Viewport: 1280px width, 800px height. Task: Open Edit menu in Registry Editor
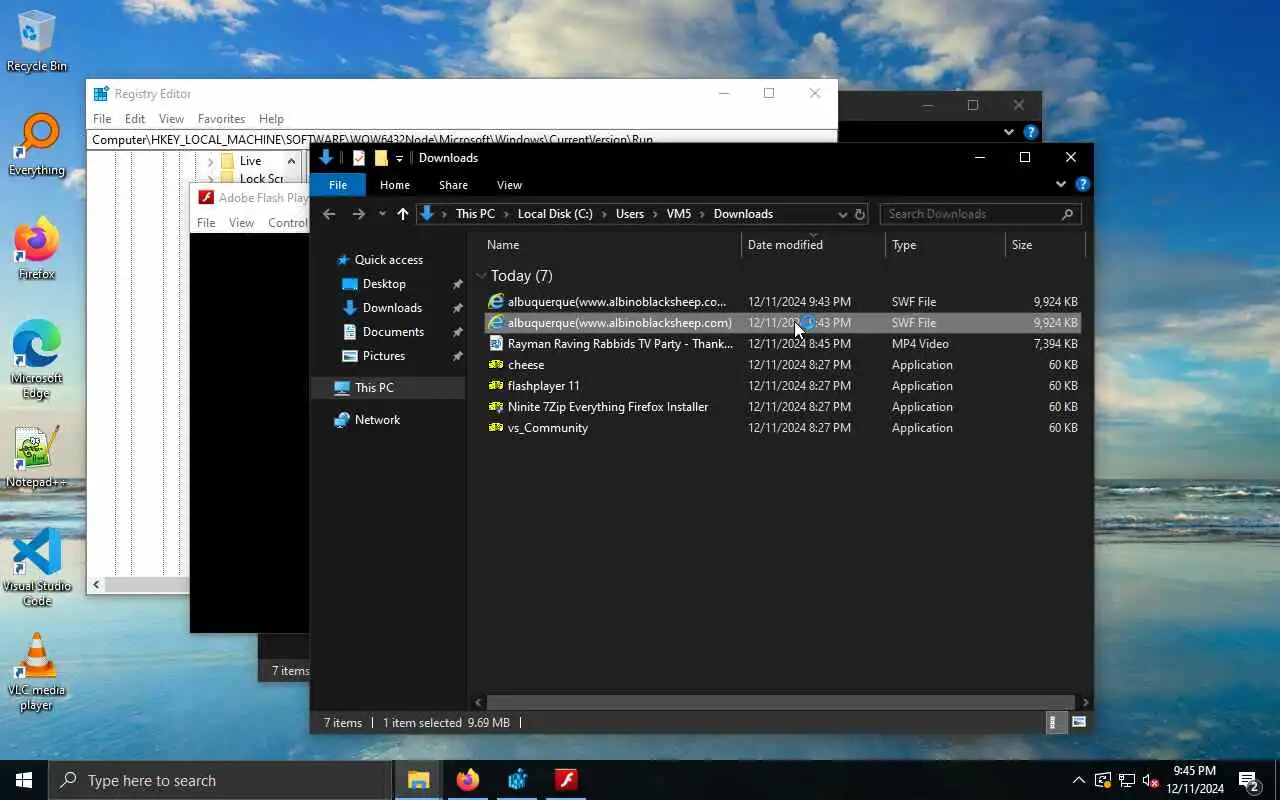(135, 119)
